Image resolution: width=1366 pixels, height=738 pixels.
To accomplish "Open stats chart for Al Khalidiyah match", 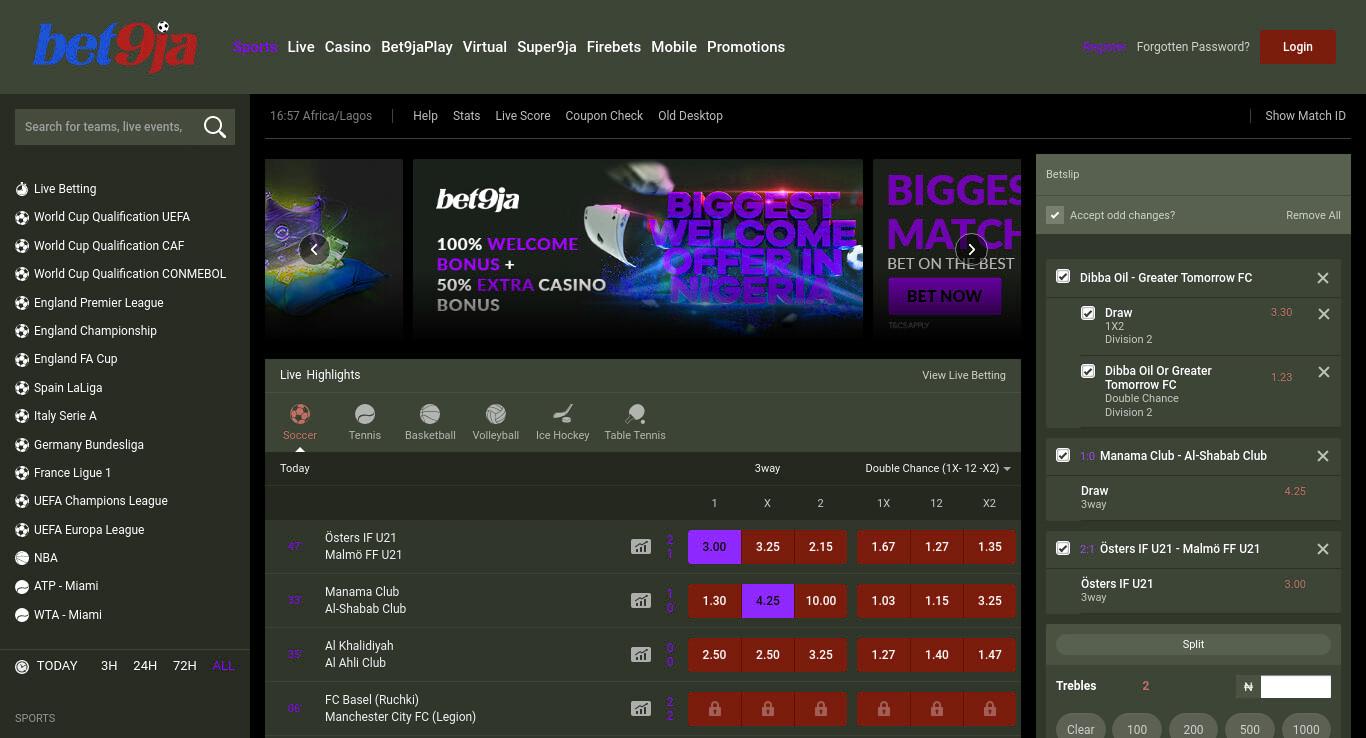I will click(x=641, y=655).
